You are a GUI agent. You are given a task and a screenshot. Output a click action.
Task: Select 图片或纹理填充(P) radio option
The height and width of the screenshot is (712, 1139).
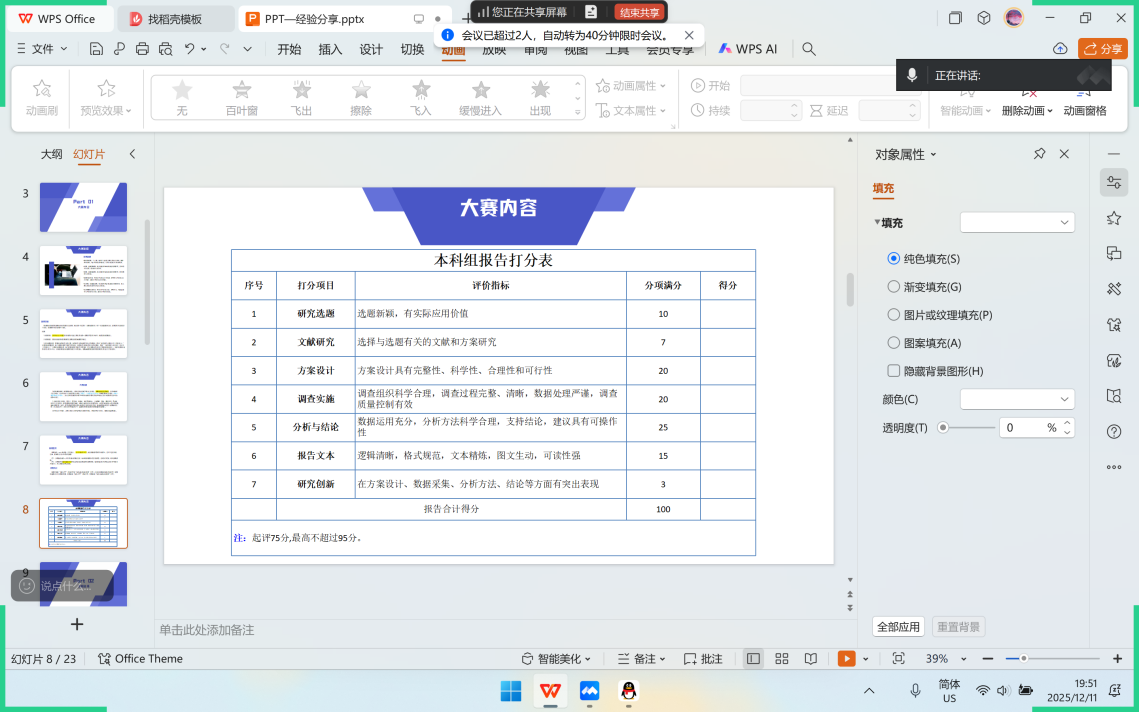pos(894,315)
